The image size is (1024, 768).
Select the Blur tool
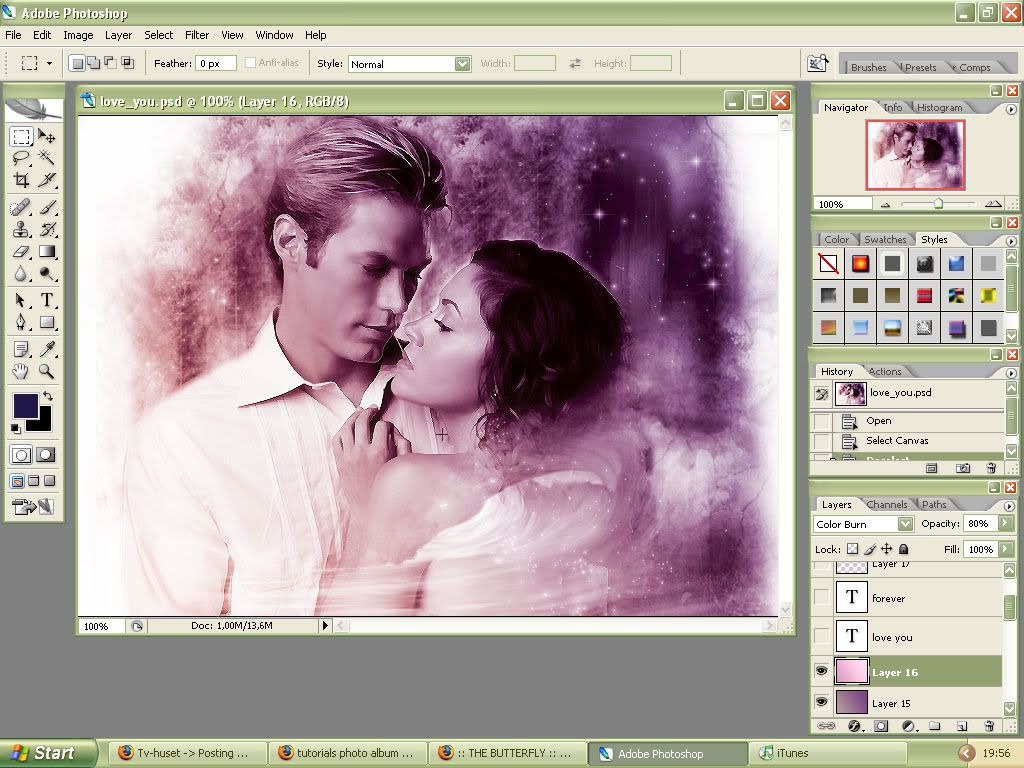click(x=21, y=274)
